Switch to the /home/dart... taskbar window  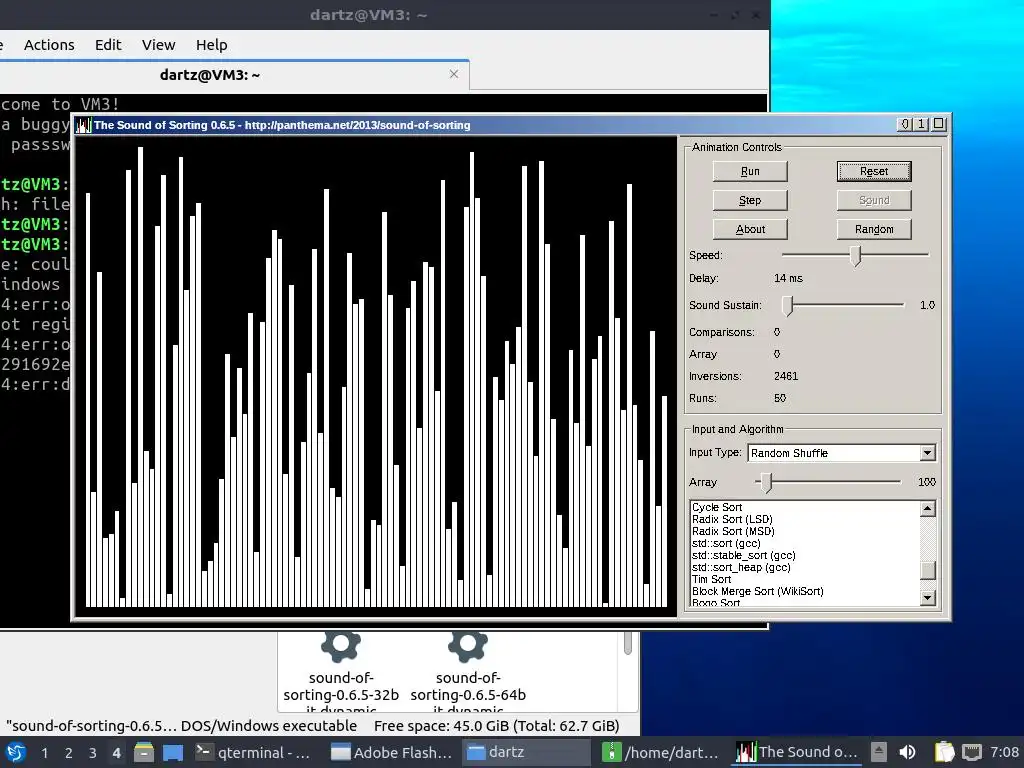pyautogui.click(x=662, y=752)
